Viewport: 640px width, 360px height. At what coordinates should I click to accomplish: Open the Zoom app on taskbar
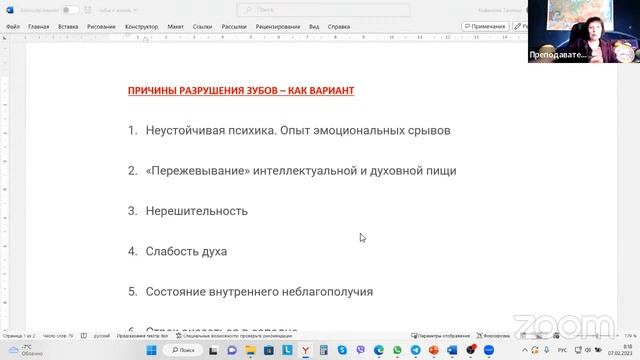[x=489, y=350]
